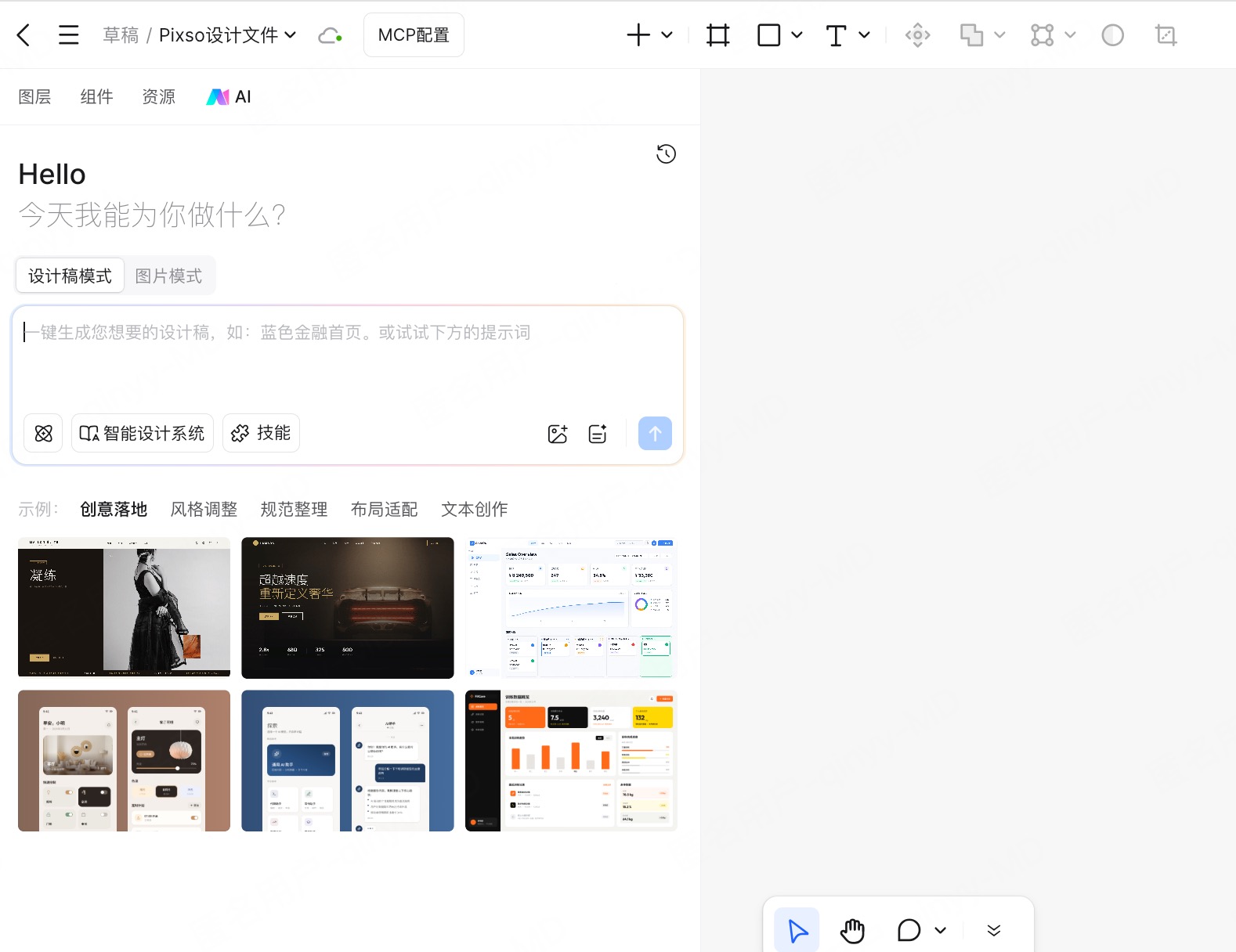This screenshot has height=952, width=1236.
Task: Click the cloud sync status icon
Action: tap(330, 35)
